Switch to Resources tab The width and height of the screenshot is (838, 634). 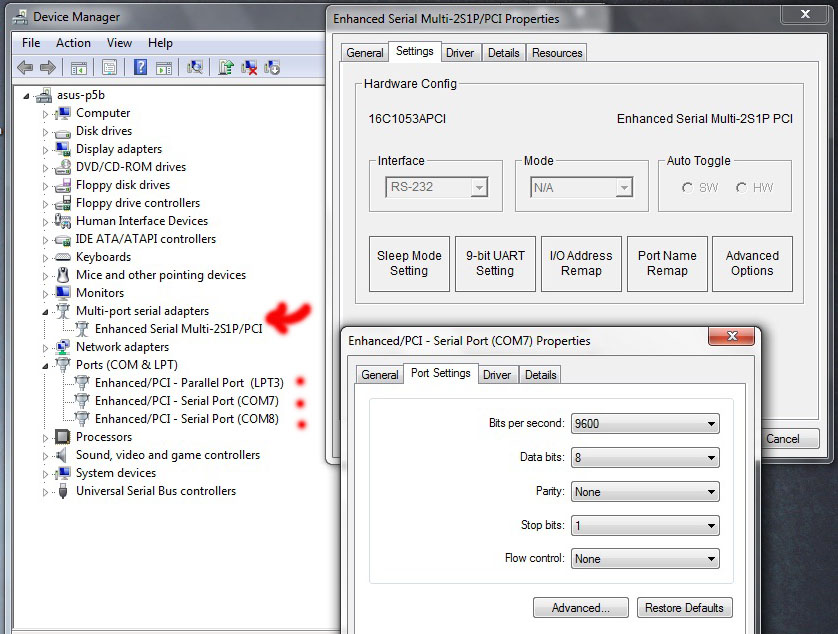coord(557,53)
